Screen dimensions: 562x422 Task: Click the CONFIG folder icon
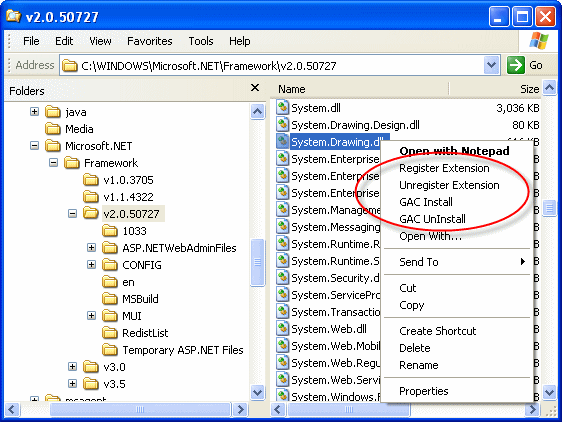click(x=110, y=265)
